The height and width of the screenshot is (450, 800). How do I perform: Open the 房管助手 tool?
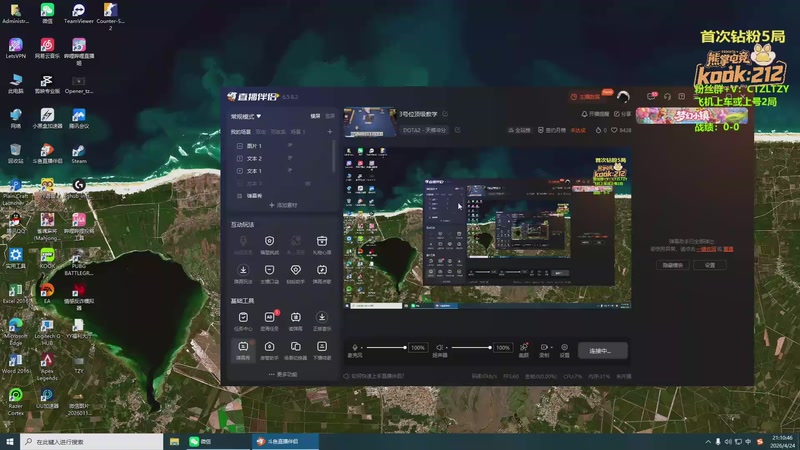269,350
